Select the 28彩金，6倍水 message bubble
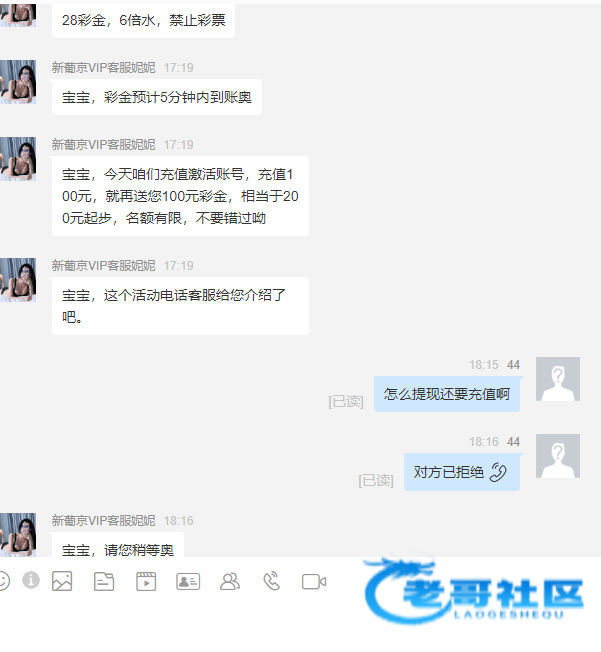Viewport: 601px width, 652px height. coord(143,20)
